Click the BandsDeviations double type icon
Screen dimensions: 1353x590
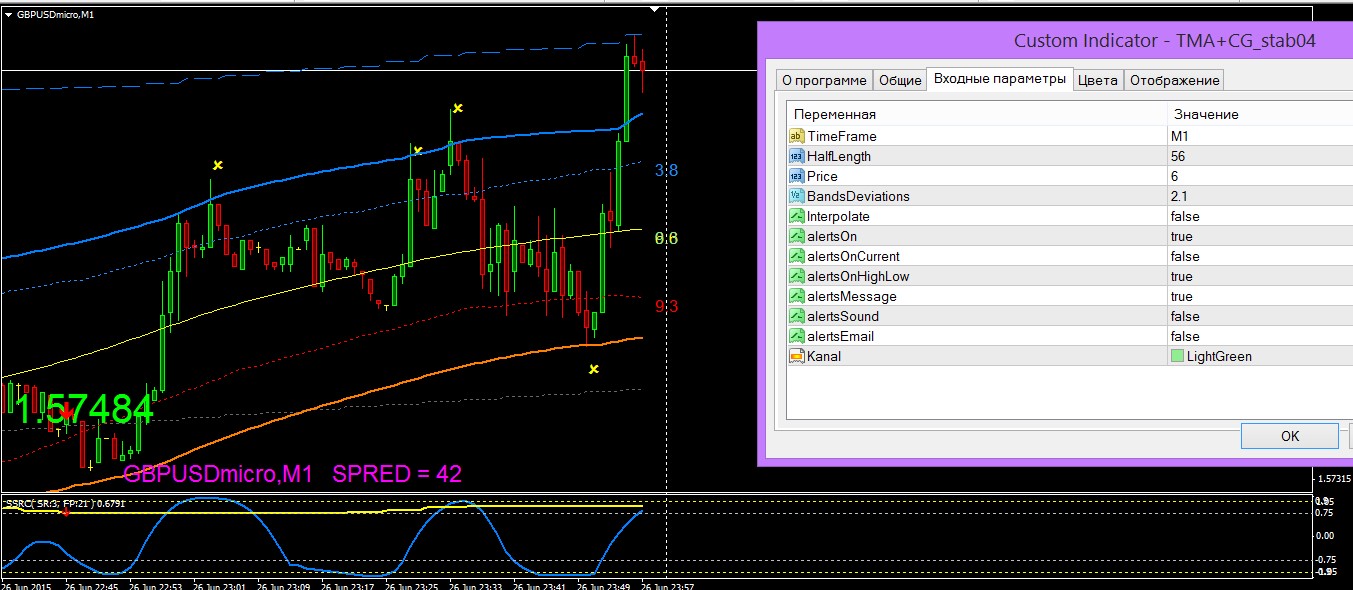tap(797, 196)
